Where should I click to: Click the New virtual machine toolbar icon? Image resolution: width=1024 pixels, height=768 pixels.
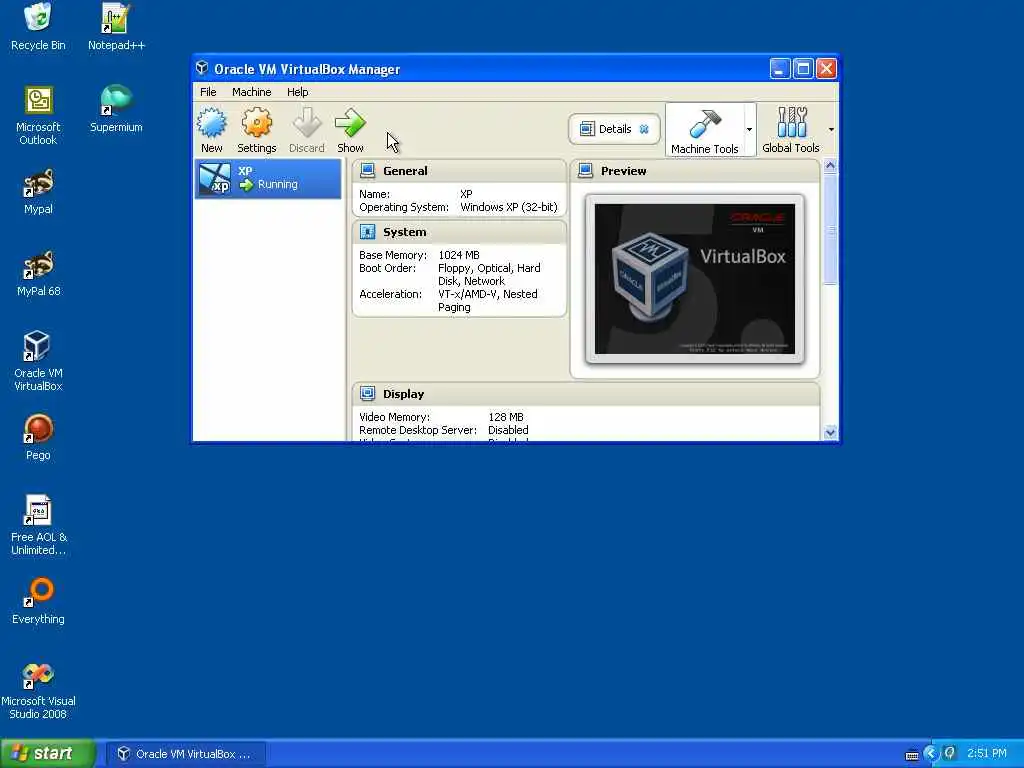click(212, 130)
